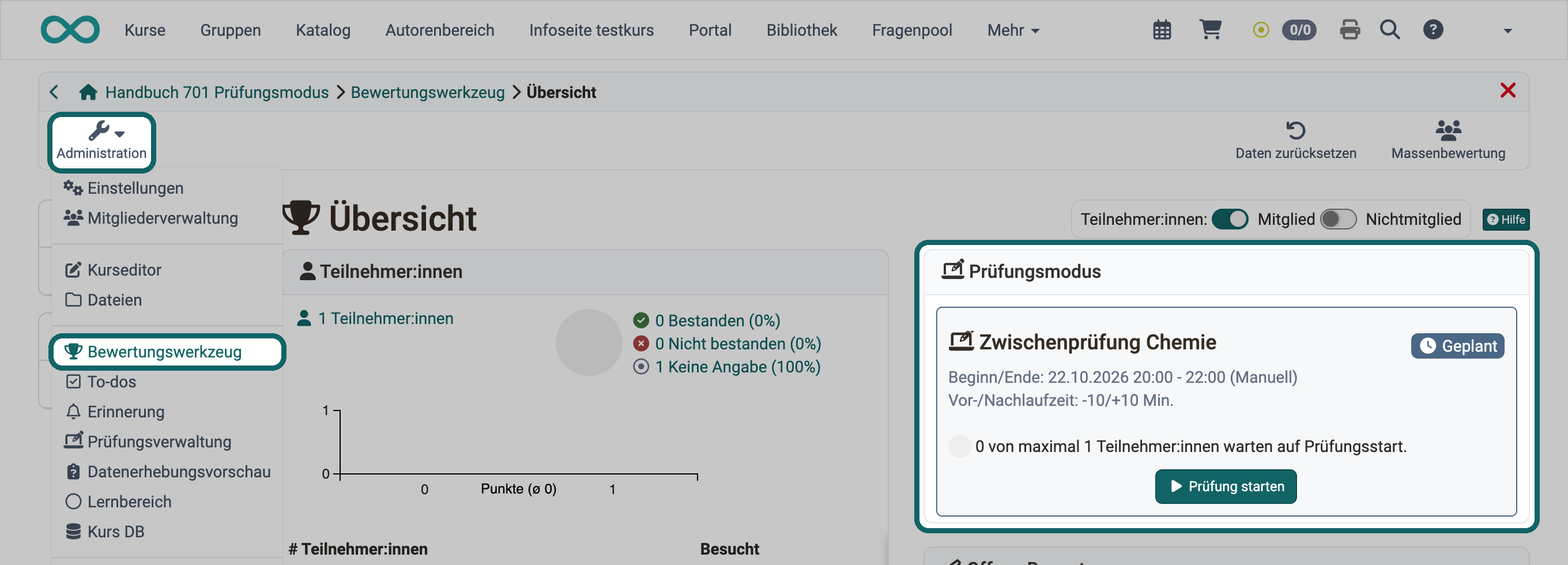The height and width of the screenshot is (565, 1568).
Task: Toggle the Nichtmitglied participants switch
Action: tap(1338, 219)
